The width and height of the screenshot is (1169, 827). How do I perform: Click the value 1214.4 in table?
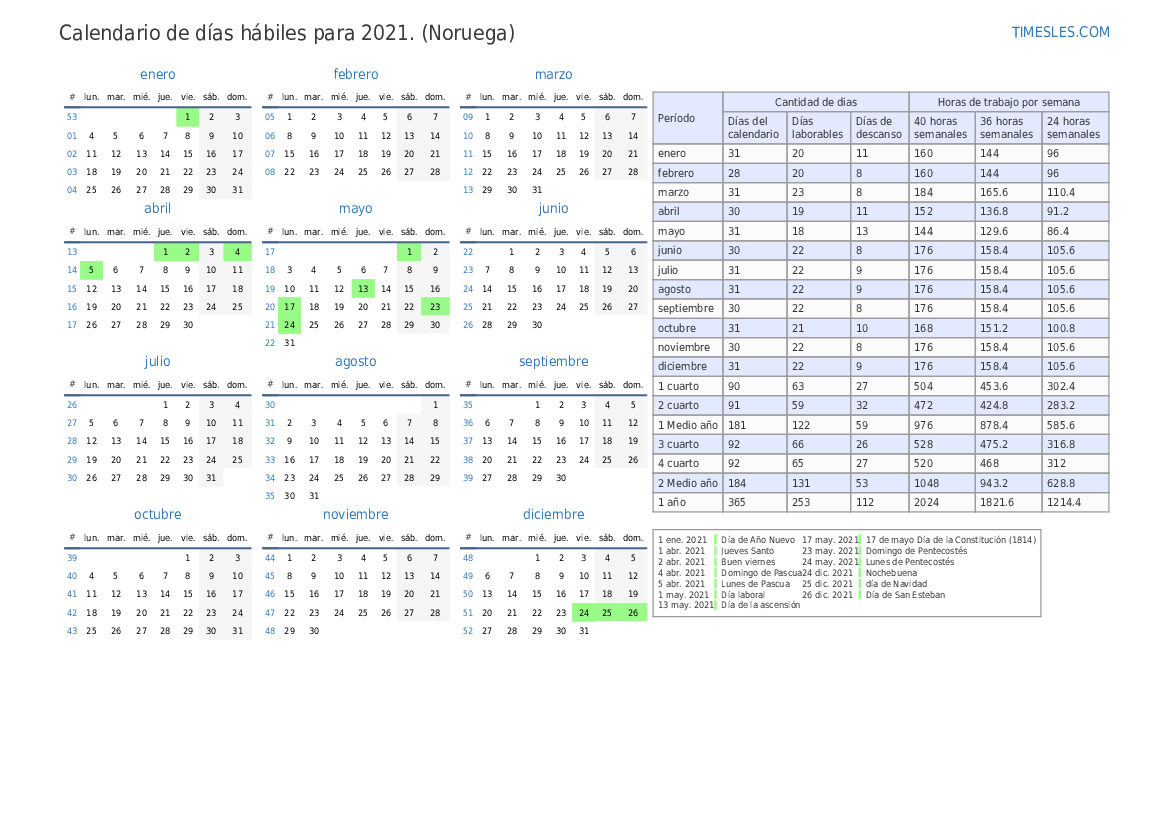click(1065, 503)
